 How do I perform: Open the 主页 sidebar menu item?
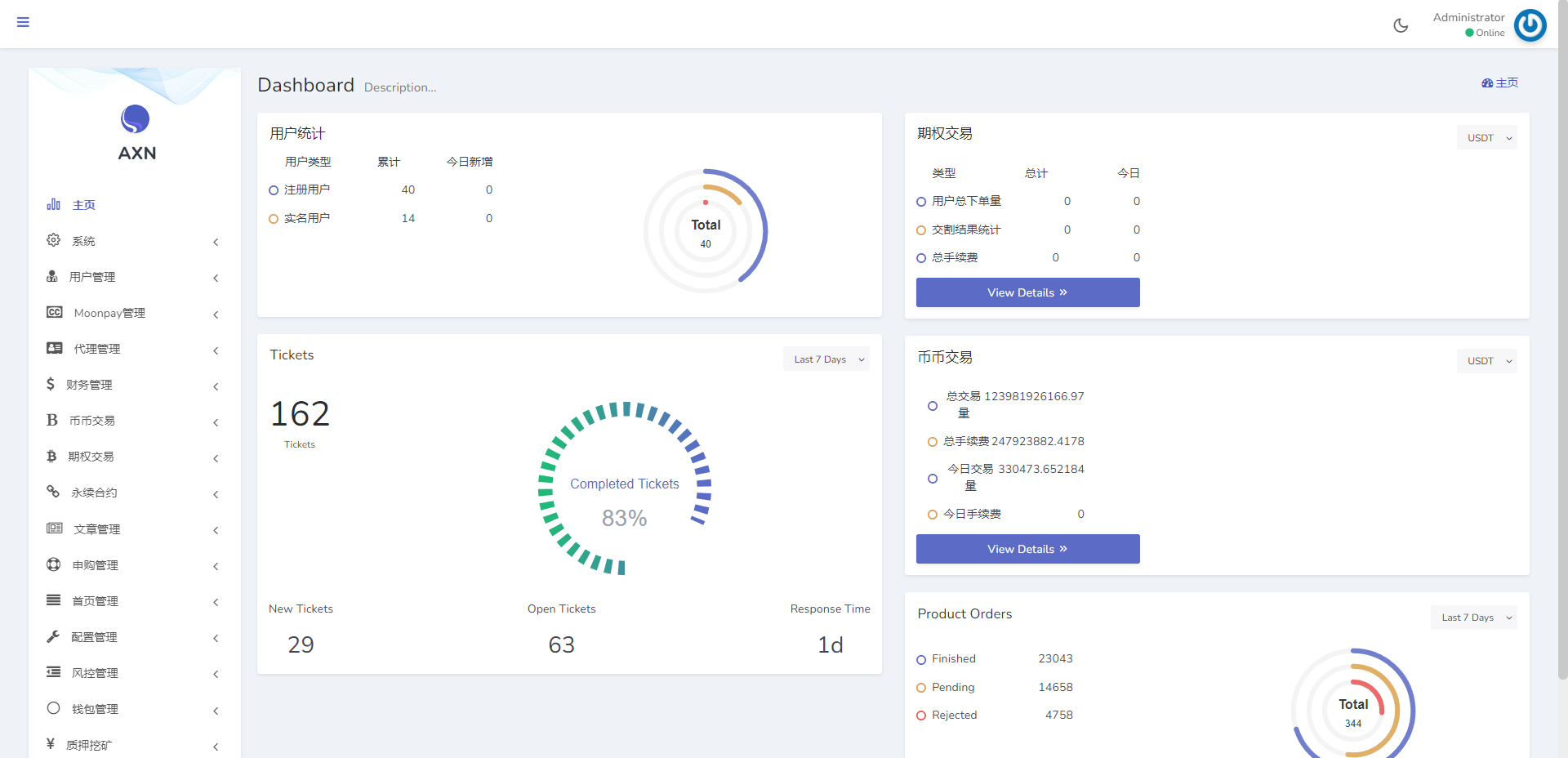click(x=83, y=205)
